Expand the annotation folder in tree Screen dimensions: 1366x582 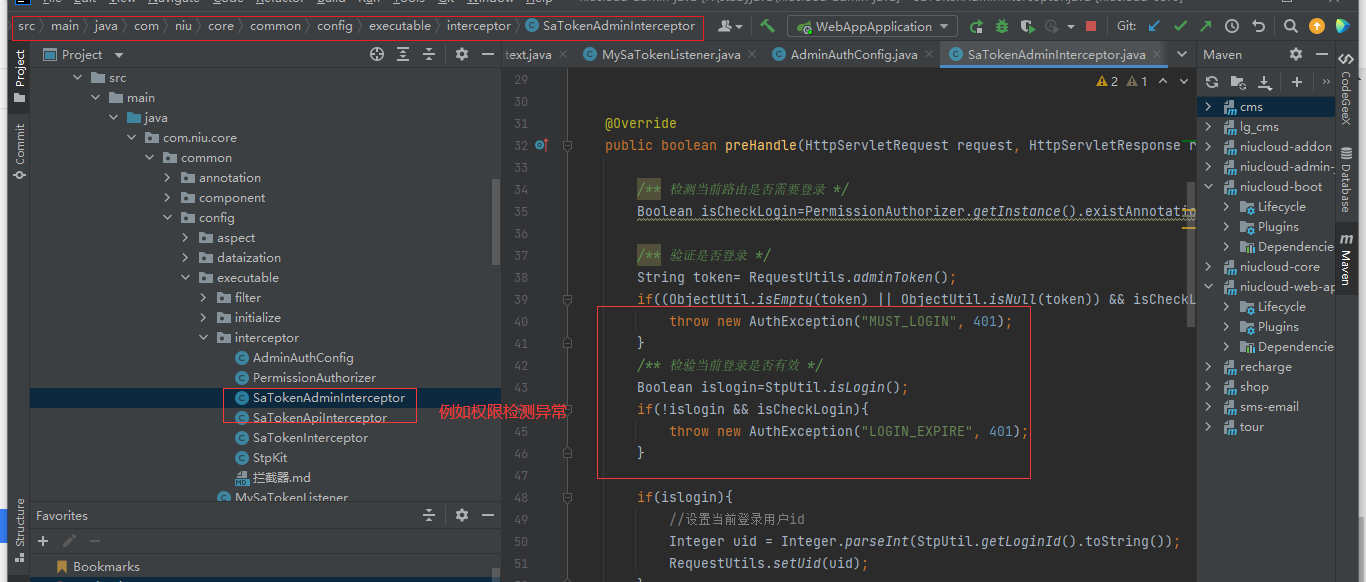click(x=168, y=178)
